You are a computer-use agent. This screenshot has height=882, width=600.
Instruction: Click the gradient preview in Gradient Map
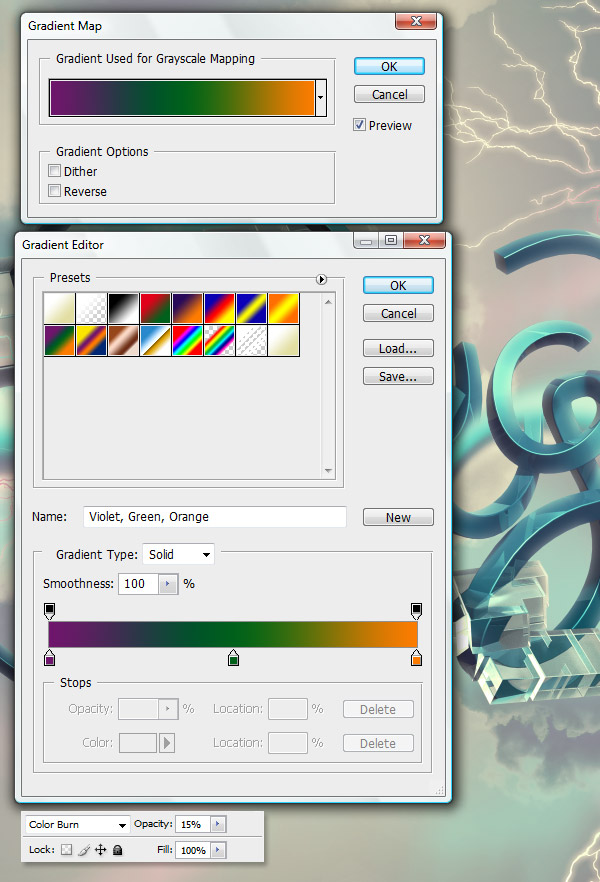(182, 98)
